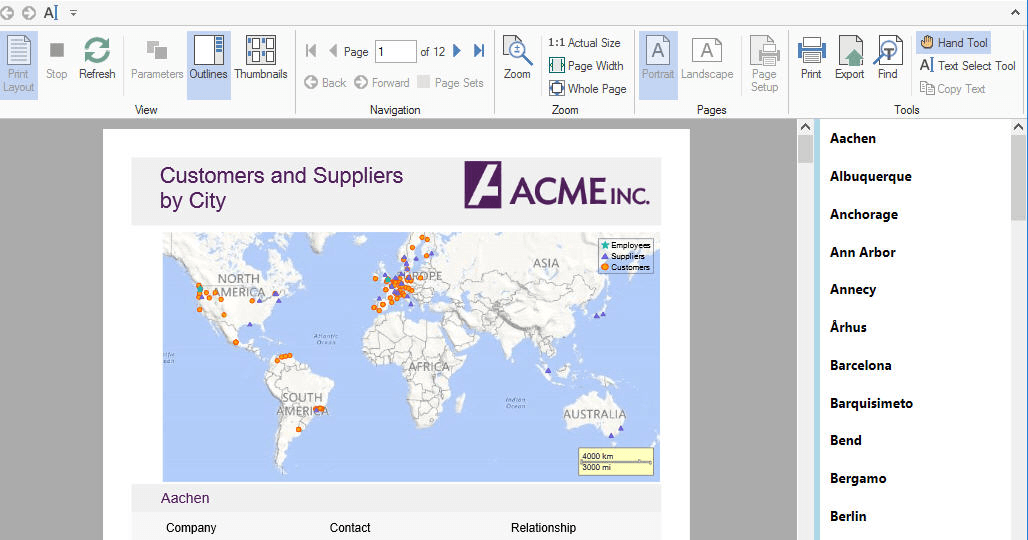Screen dimensions: 1028x540
Task: Select Barcelona in the outline list
Action: 860,365
